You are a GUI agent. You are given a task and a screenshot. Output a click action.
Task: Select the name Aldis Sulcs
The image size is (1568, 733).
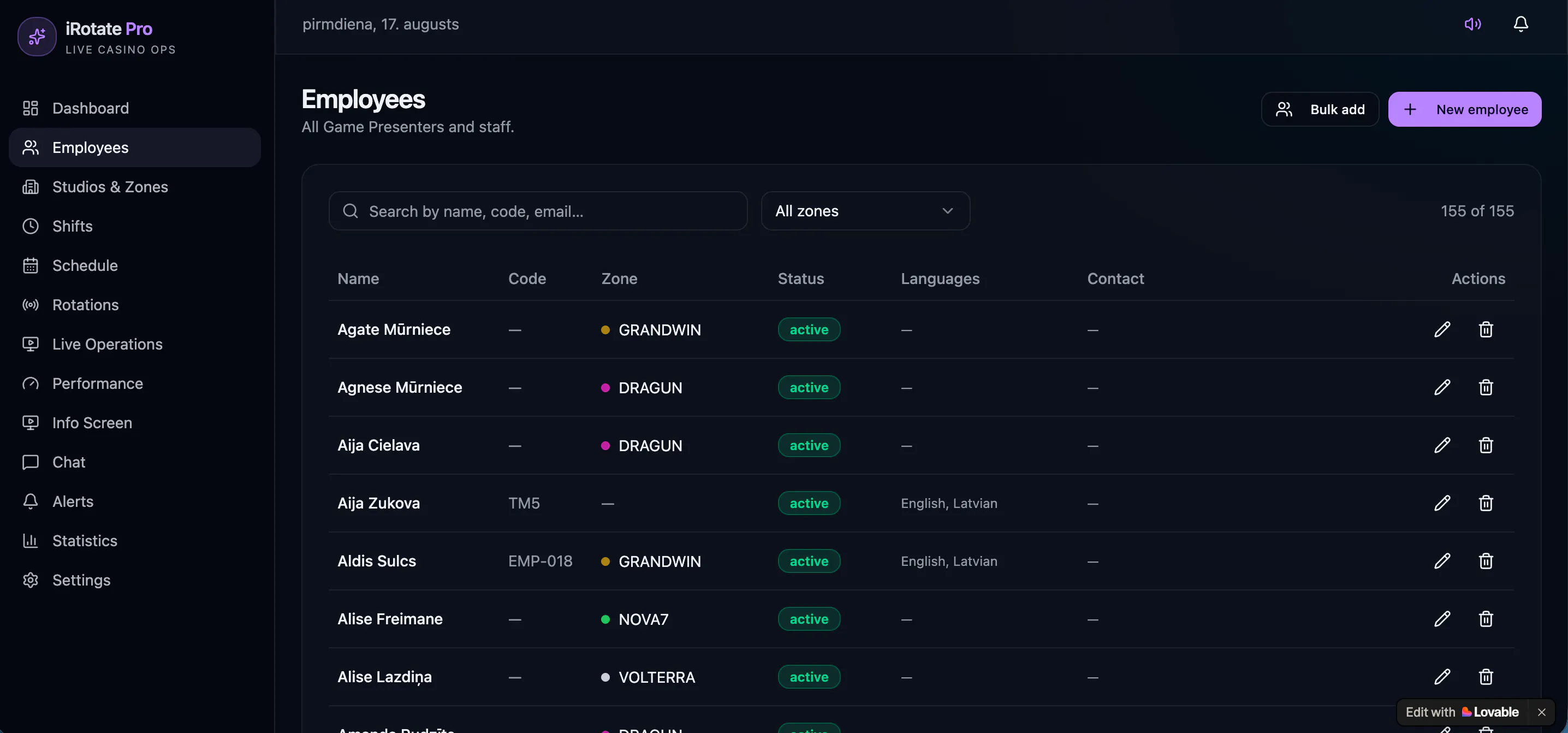coord(377,561)
